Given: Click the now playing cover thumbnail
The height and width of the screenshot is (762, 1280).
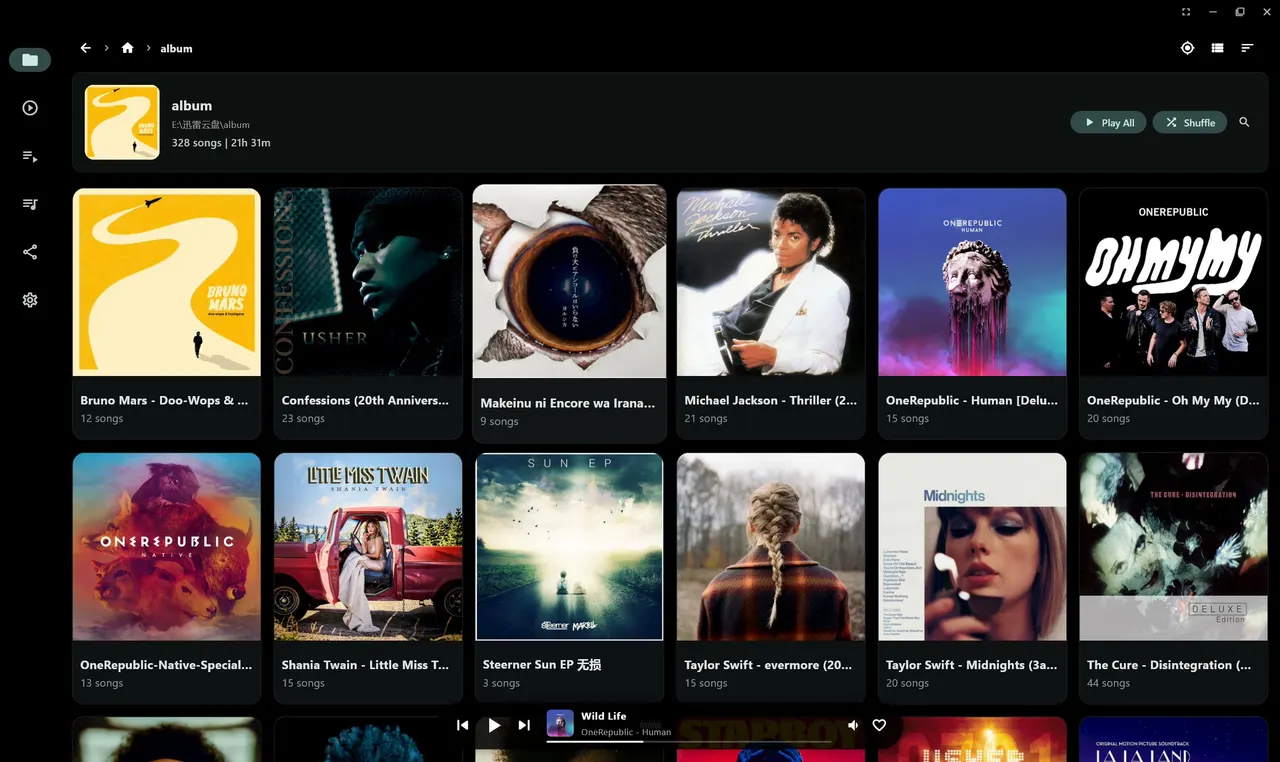Looking at the screenshot, I should [x=560, y=723].
